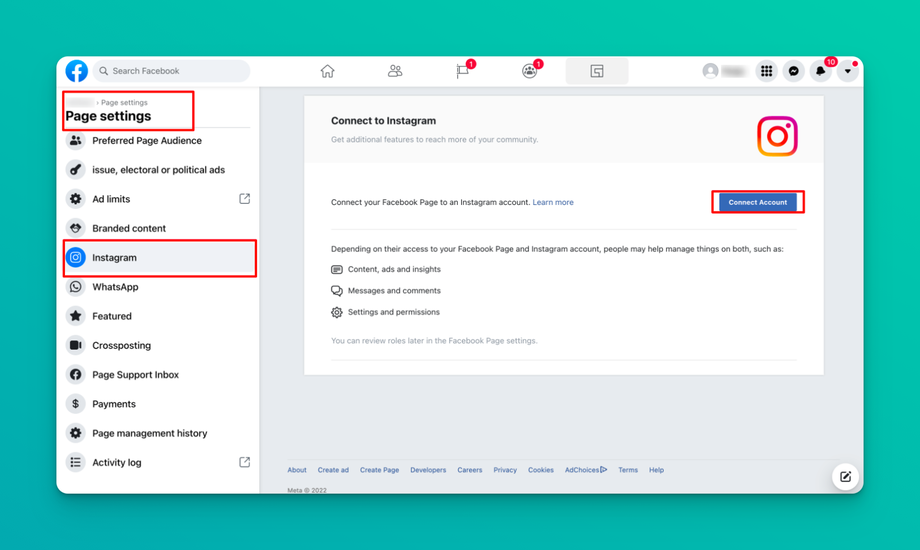Click the Payments dollar icon

[76, 404]
